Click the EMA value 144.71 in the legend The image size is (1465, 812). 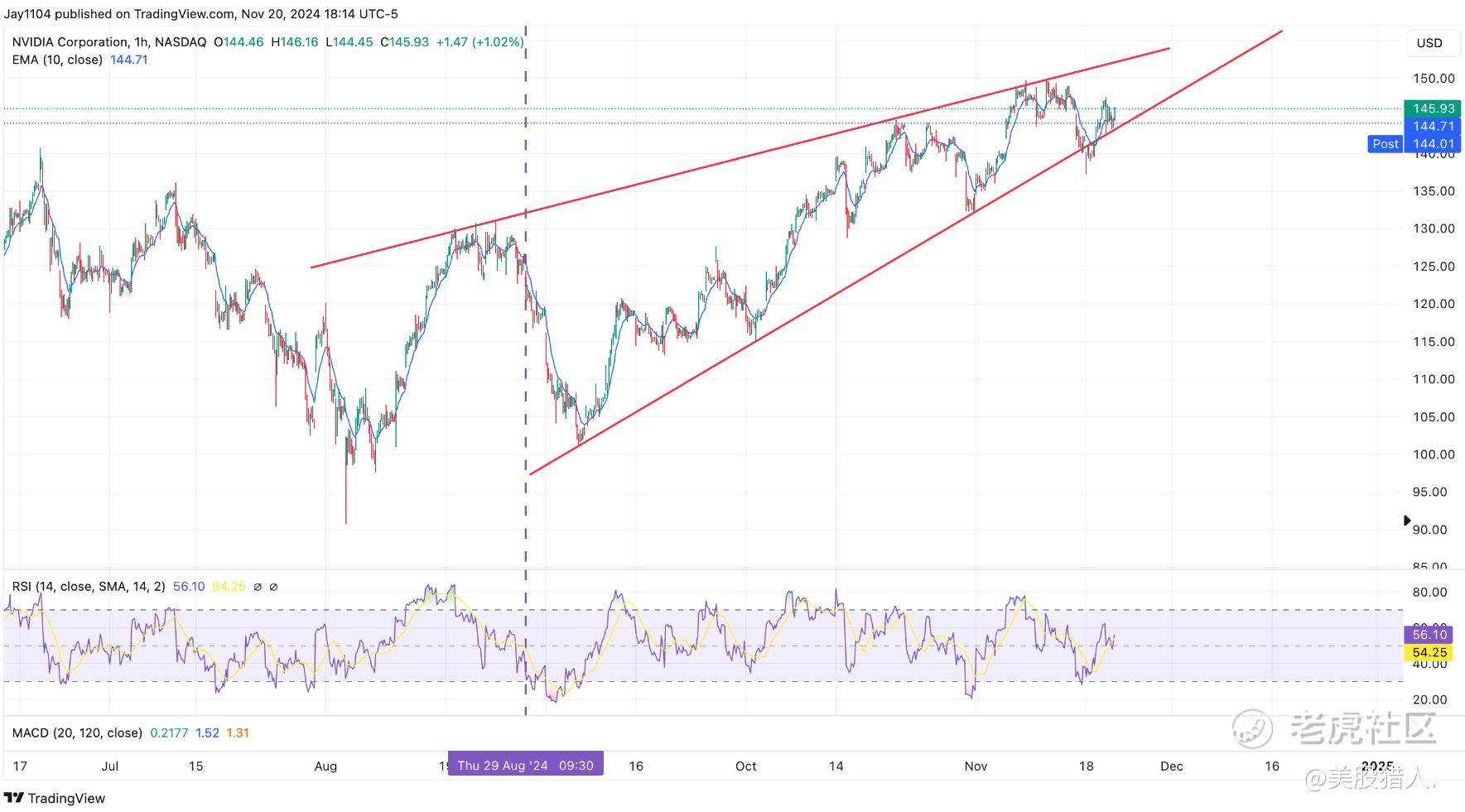tap(129, 60)
